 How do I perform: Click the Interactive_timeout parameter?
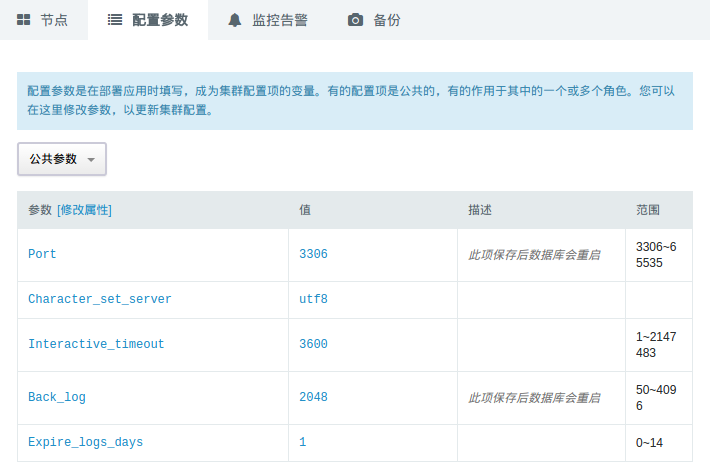tap(96, 345)
